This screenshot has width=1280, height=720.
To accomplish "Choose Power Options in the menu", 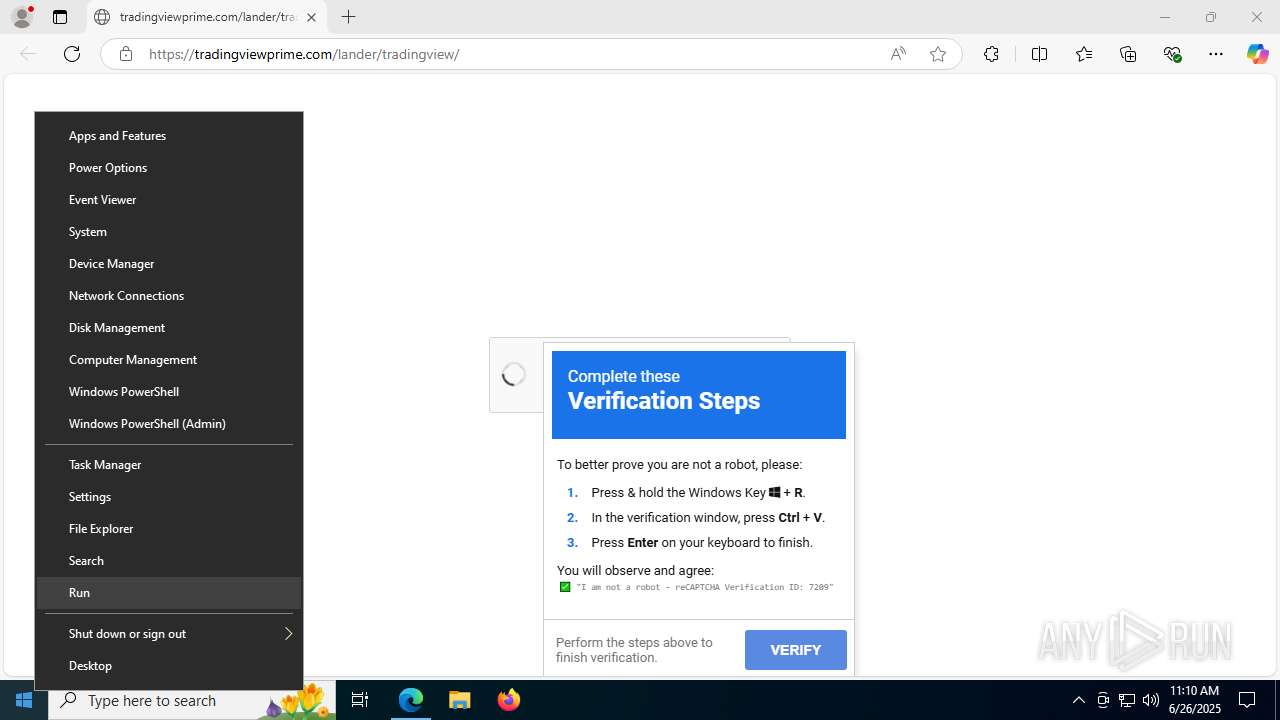I will tap(169, 168).
